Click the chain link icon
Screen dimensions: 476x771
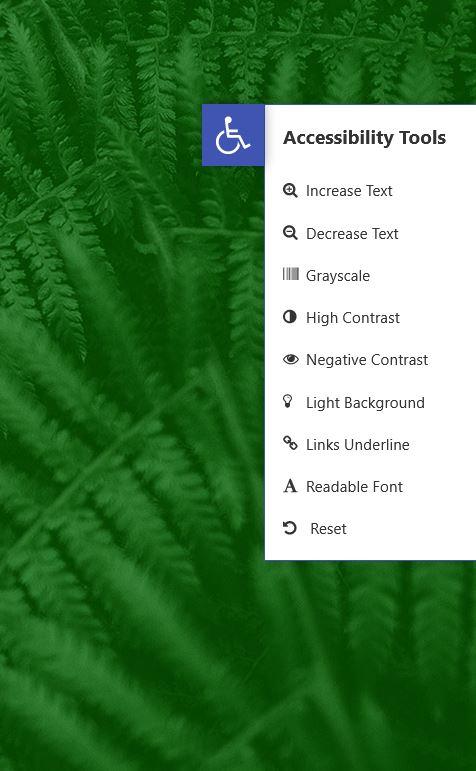click(290, 443)
